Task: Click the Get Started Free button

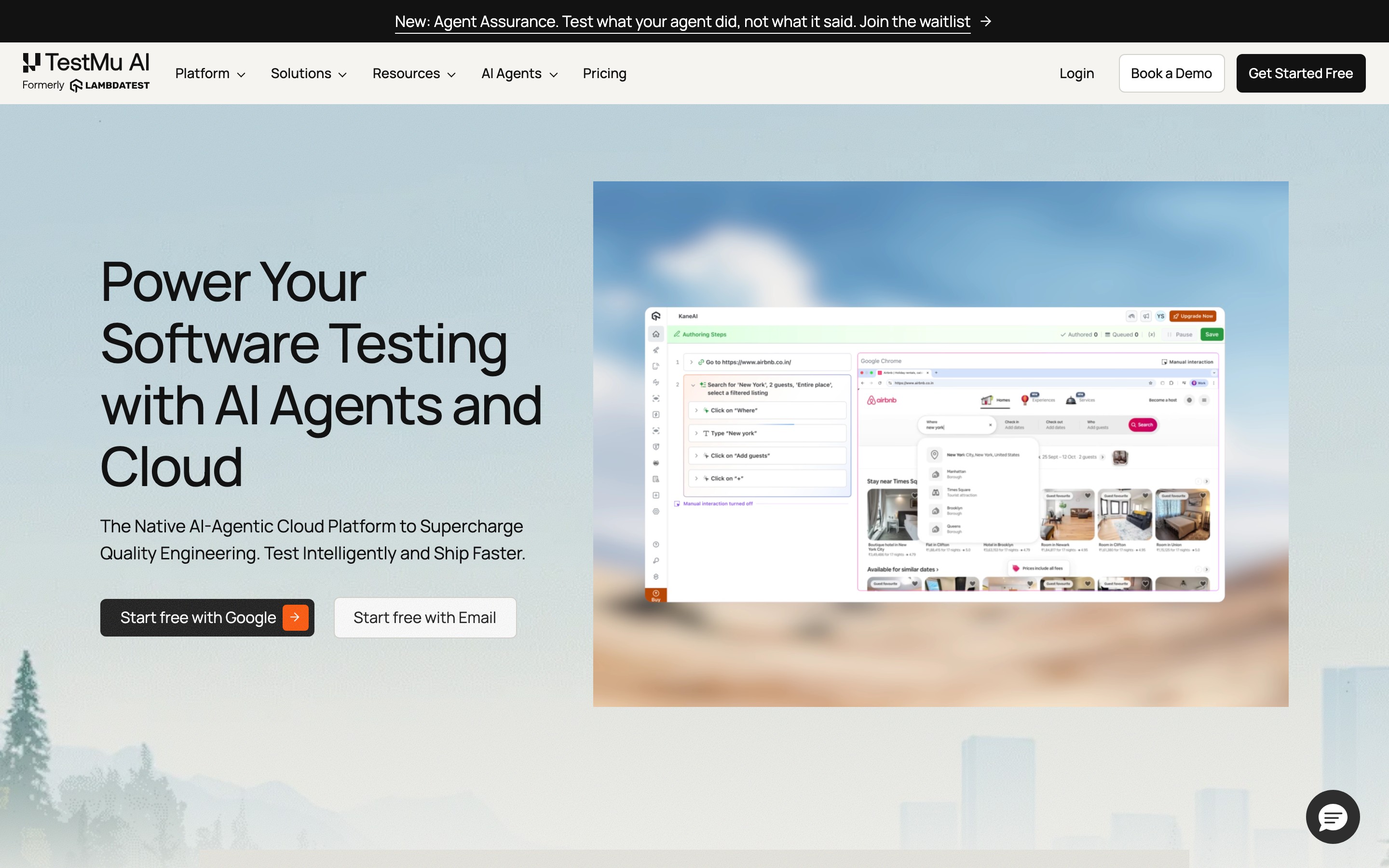Action: tap(1301, 73)
